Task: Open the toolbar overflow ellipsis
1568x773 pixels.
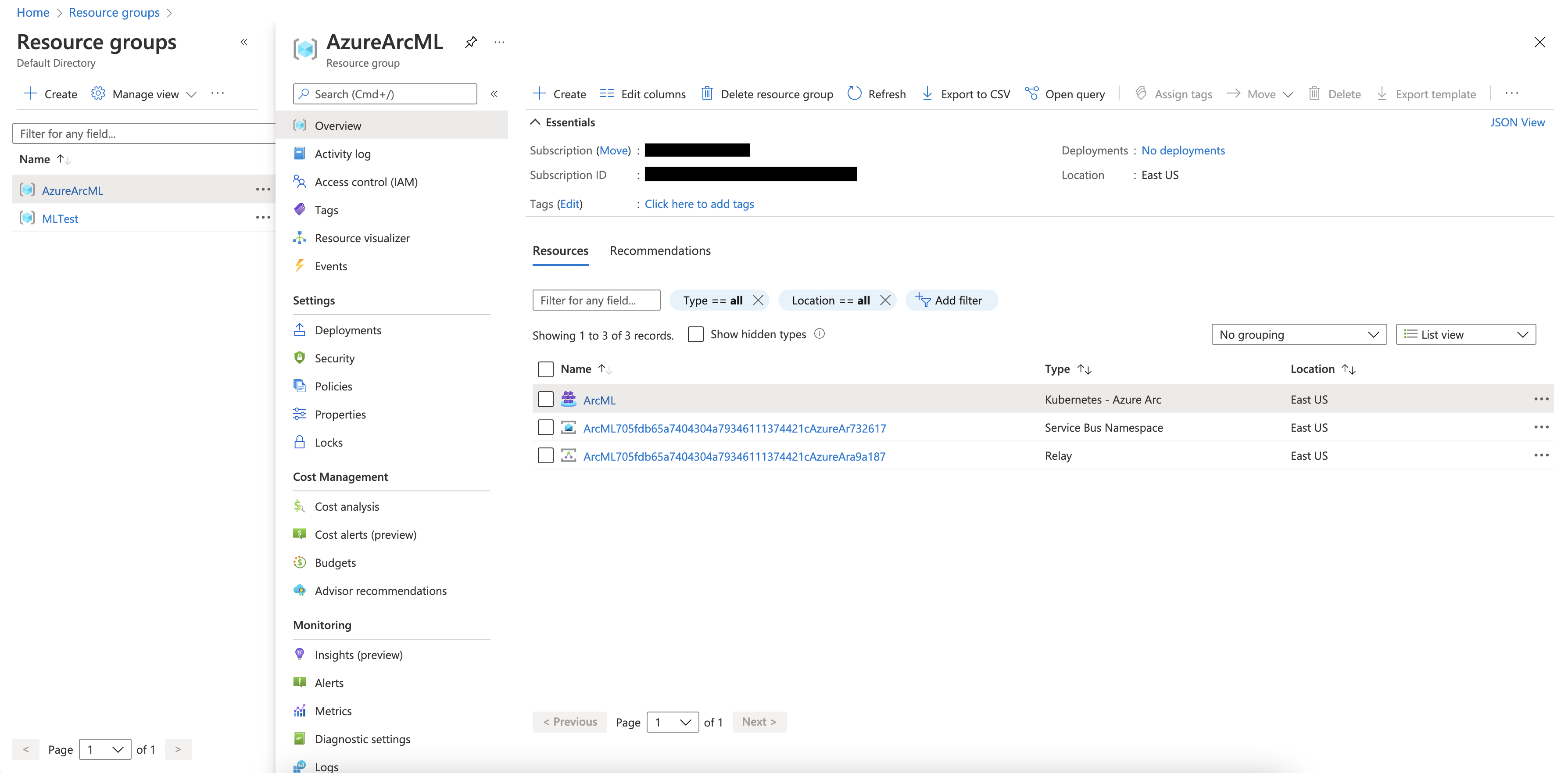Action: (1511, 94)
